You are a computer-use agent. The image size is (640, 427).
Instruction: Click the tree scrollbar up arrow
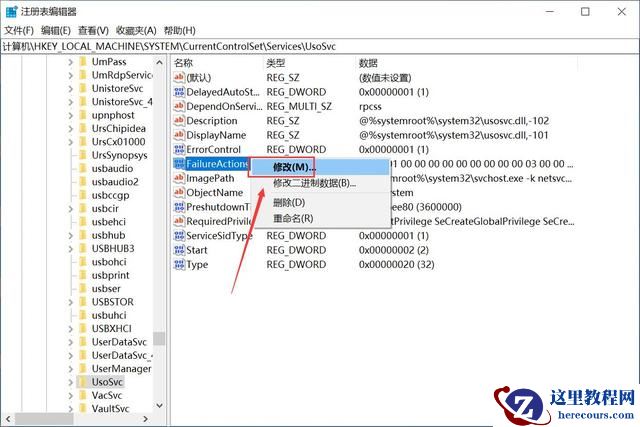tap(159, 62)
